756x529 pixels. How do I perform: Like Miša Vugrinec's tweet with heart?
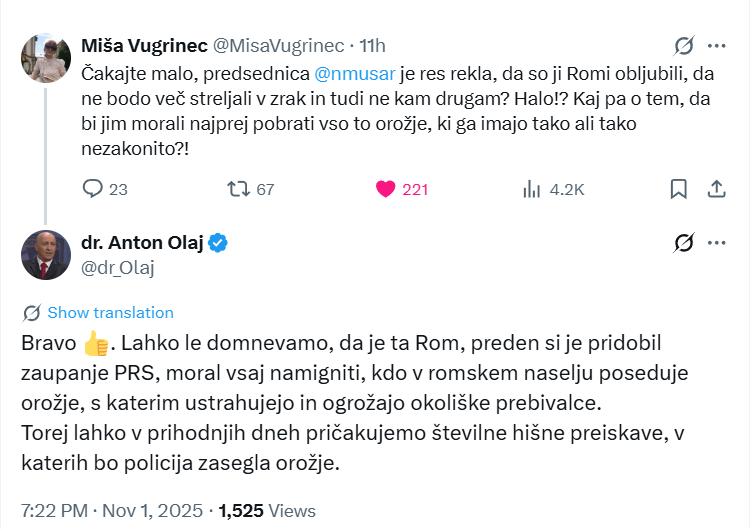click(385, 189)
